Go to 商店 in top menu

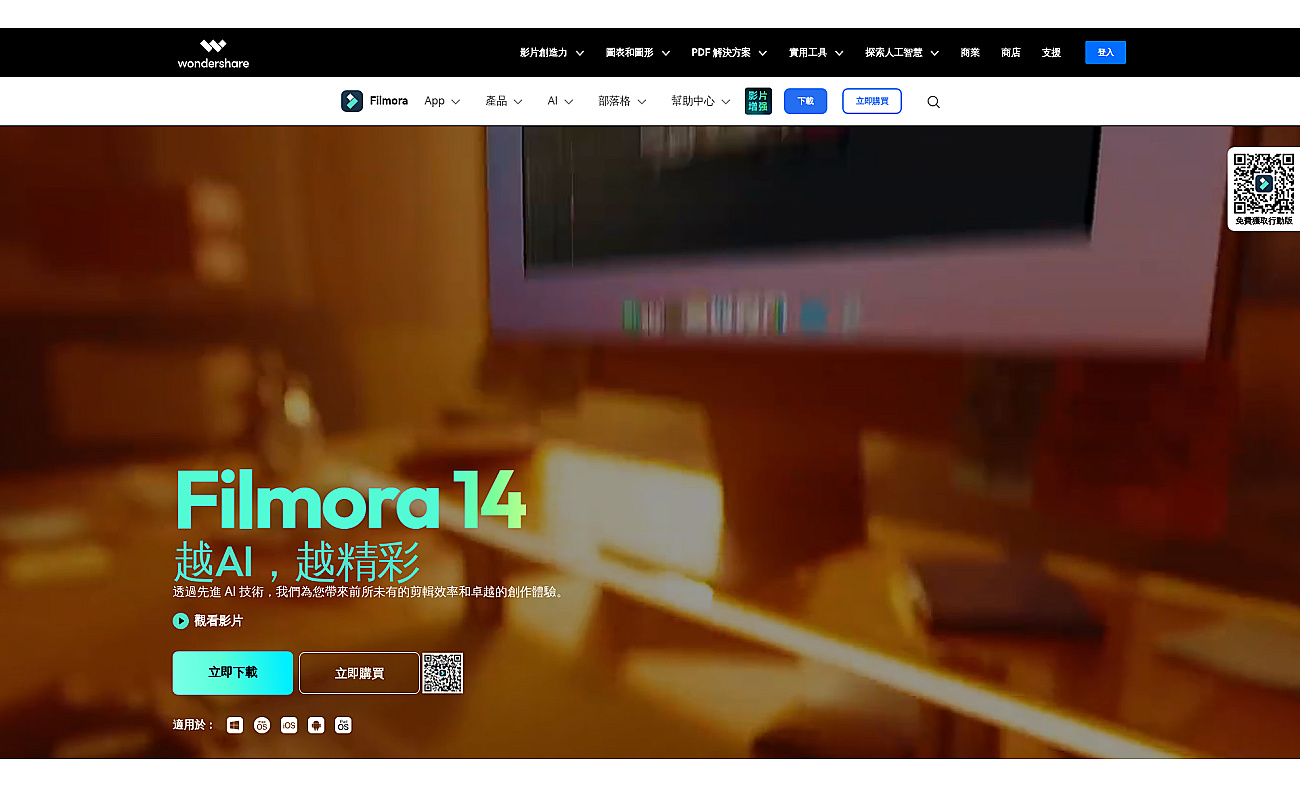coord(1011,53)
